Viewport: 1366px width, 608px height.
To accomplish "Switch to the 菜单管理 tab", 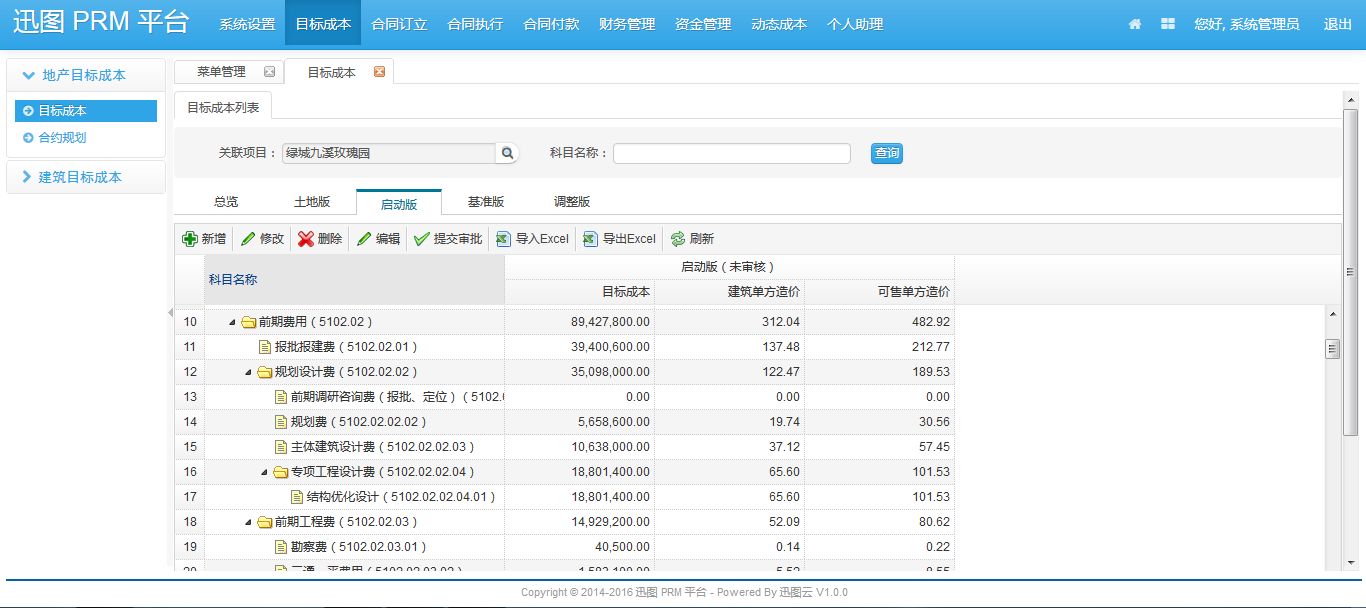I will 221,72.
